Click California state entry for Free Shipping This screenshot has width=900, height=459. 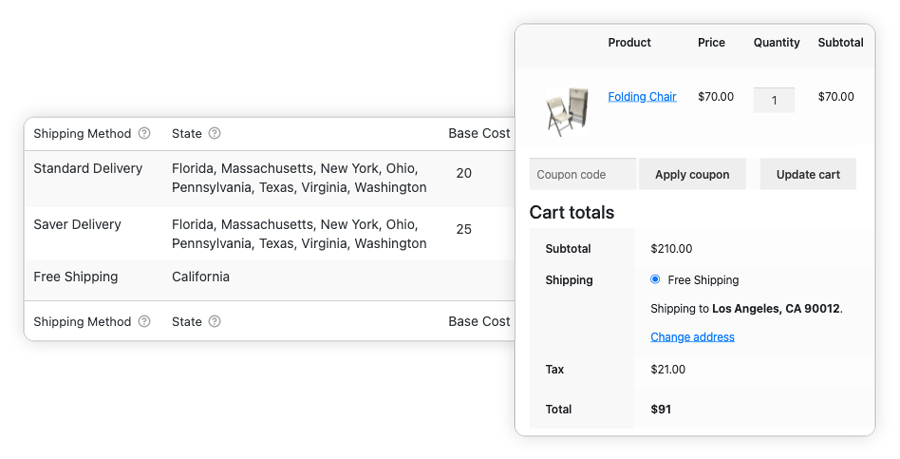(201, 277)
